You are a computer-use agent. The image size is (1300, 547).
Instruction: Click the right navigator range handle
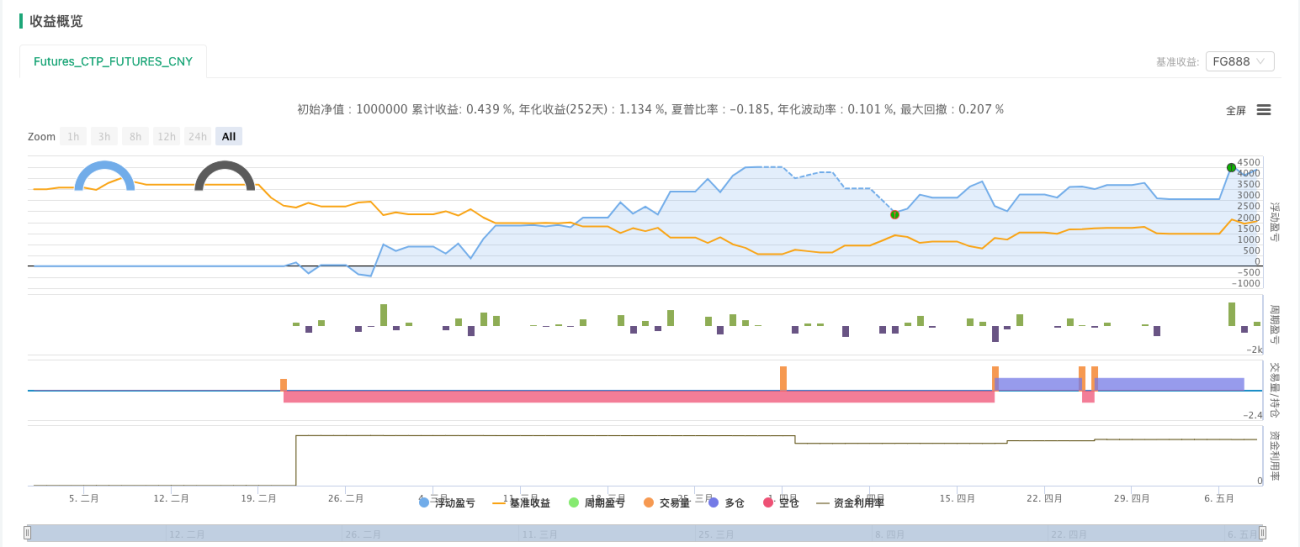(1263, 533)
